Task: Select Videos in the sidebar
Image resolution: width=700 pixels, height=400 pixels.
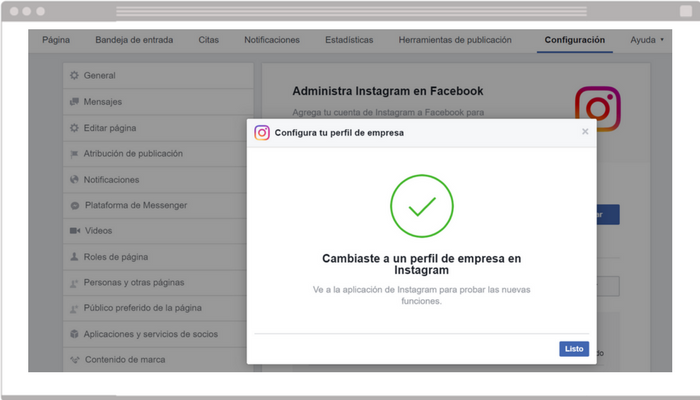Action: pyautogui.click(x=155, y=231)
